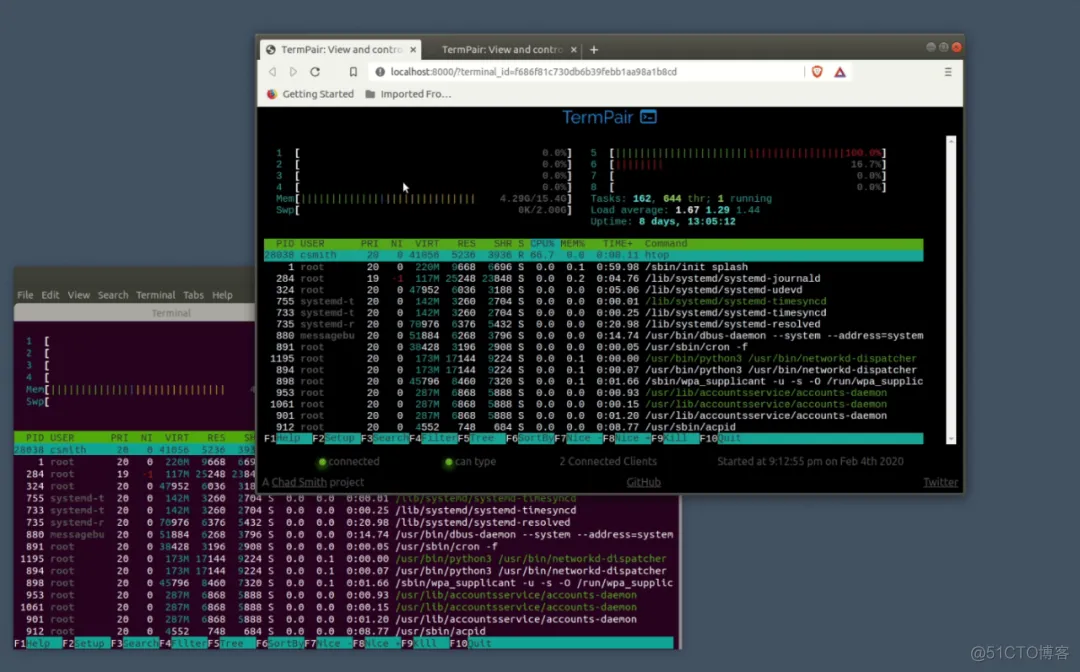Click the site info icon in address bar

[x=380, y=72]
